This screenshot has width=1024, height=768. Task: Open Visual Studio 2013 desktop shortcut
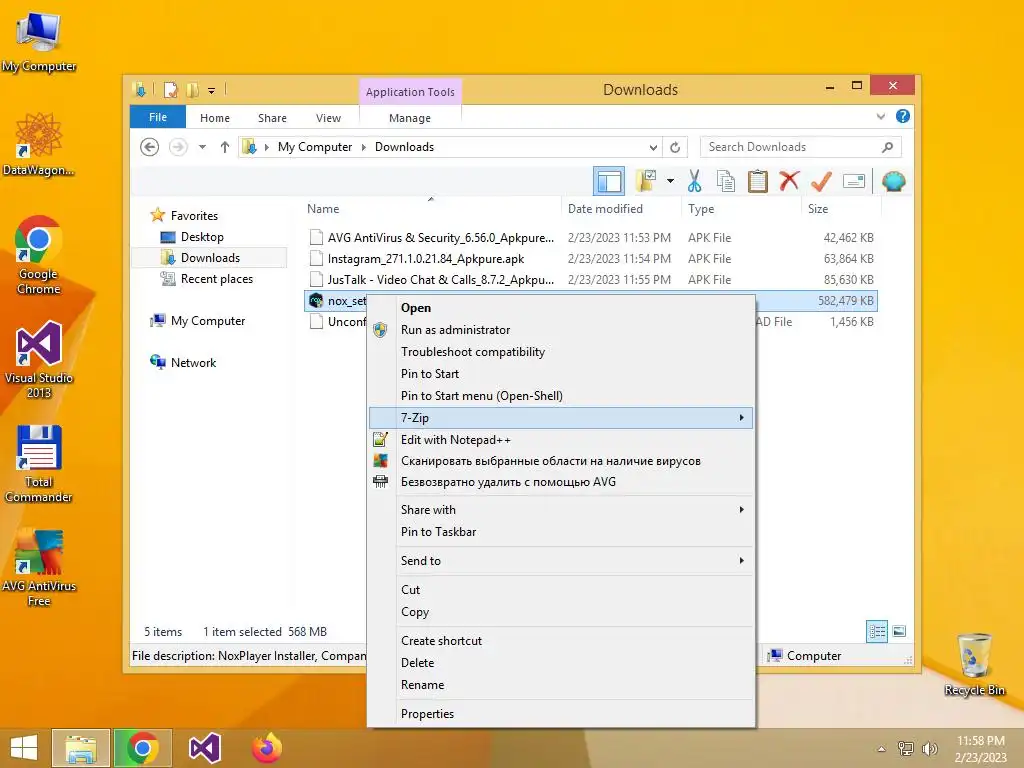(39, 359)
